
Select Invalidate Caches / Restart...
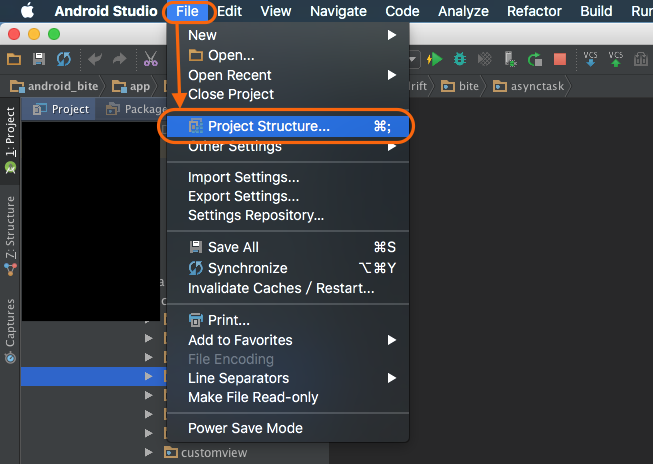pyautogui.click(x=288, y=288)
